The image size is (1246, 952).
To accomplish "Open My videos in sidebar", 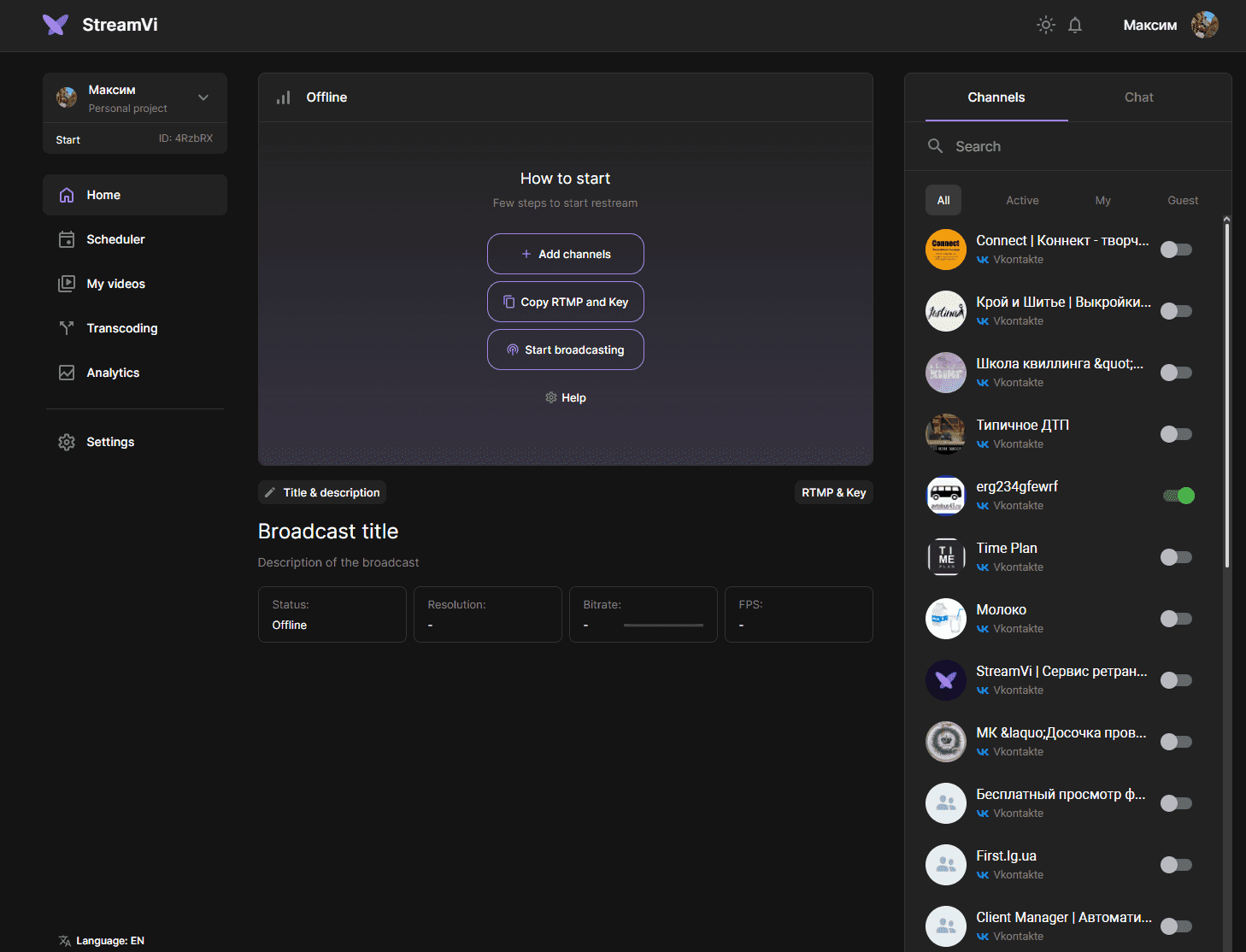I will (x=135, y=284).
